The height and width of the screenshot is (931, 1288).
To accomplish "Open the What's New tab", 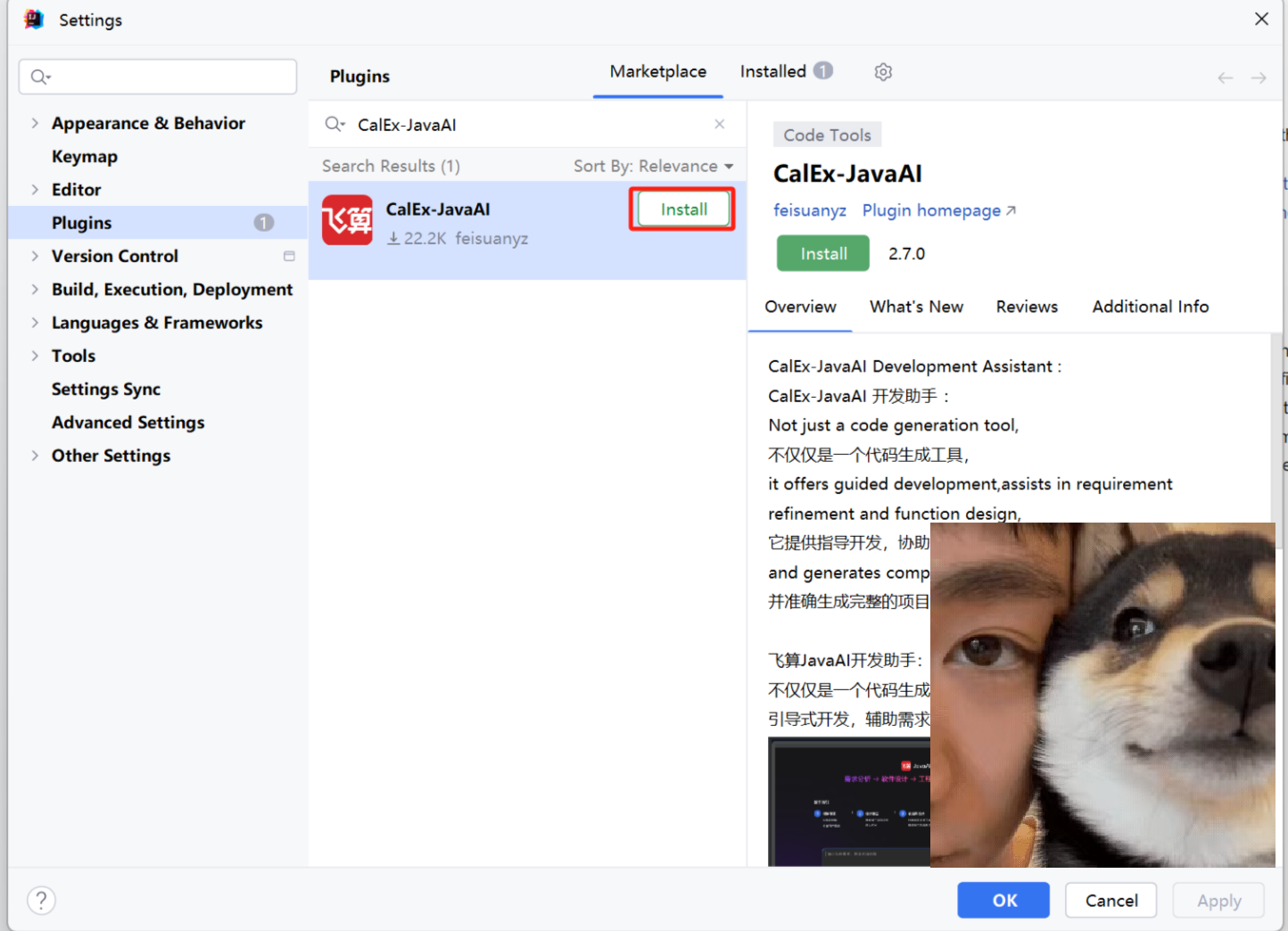I will (x=916, y=307).
